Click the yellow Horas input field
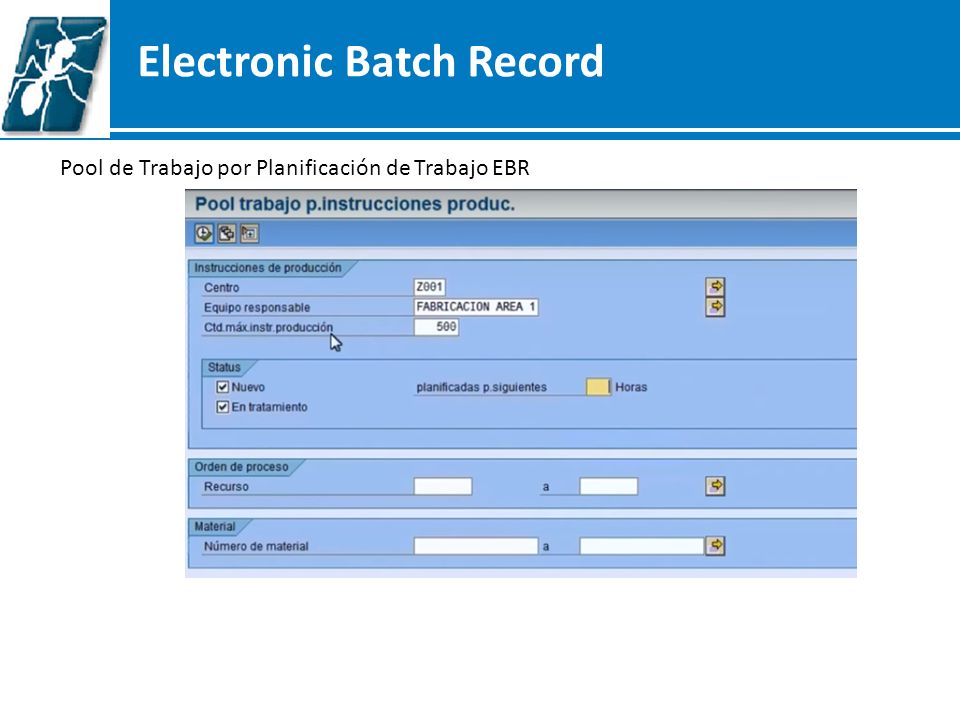 [598, 387]
